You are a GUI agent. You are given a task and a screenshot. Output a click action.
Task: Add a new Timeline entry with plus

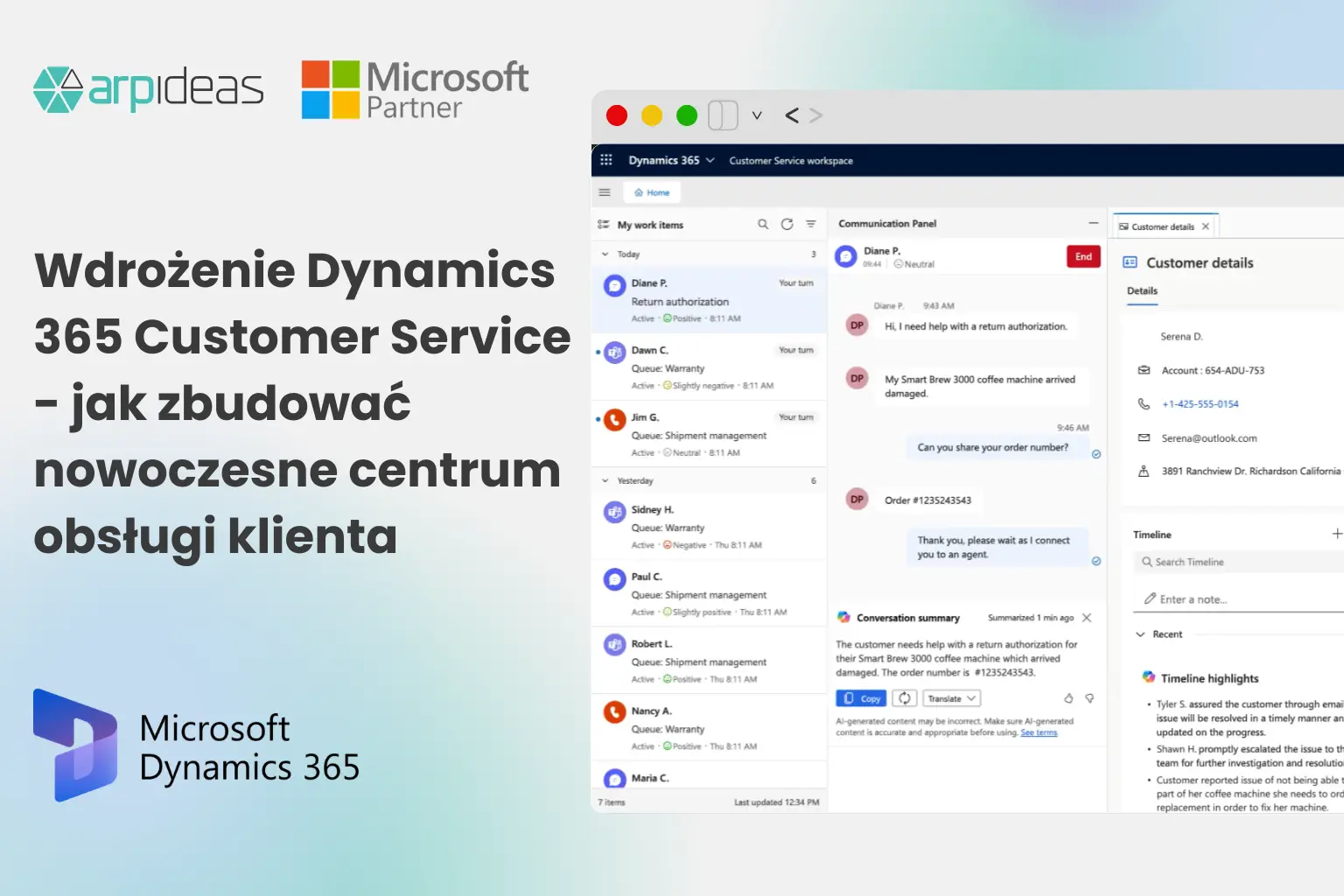click(1337, 534)
